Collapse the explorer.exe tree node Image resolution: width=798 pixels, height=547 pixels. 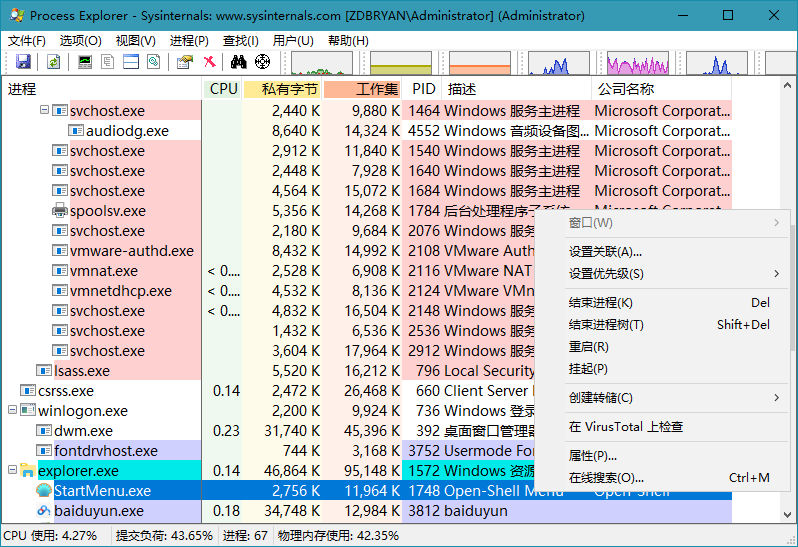(x=12, y=470)
